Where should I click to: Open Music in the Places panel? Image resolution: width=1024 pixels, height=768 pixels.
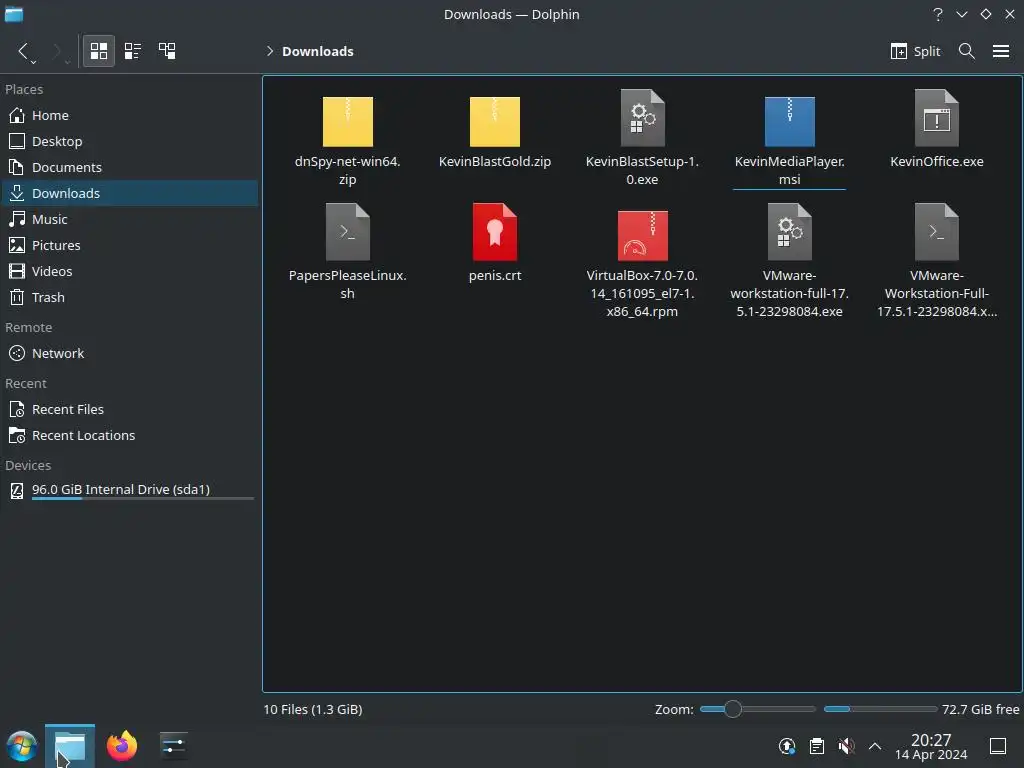click(x=129, y=219)
